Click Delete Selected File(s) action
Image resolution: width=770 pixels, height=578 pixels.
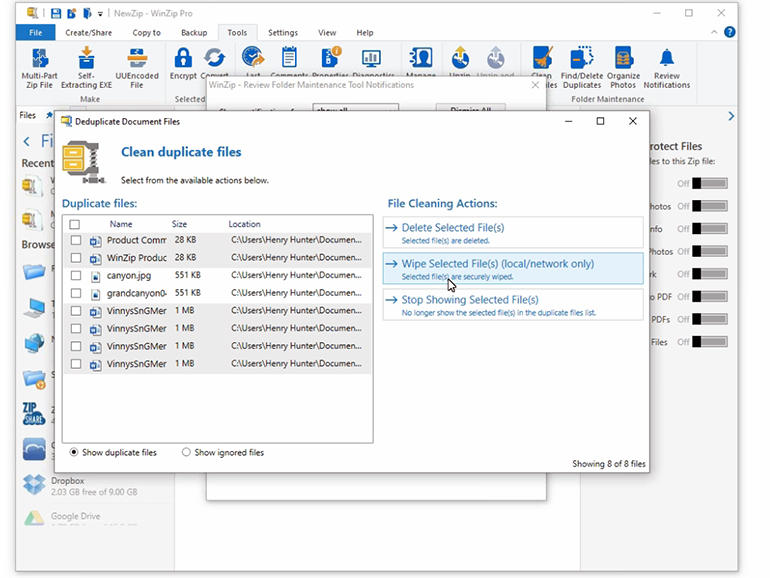(x=513, y=233)
